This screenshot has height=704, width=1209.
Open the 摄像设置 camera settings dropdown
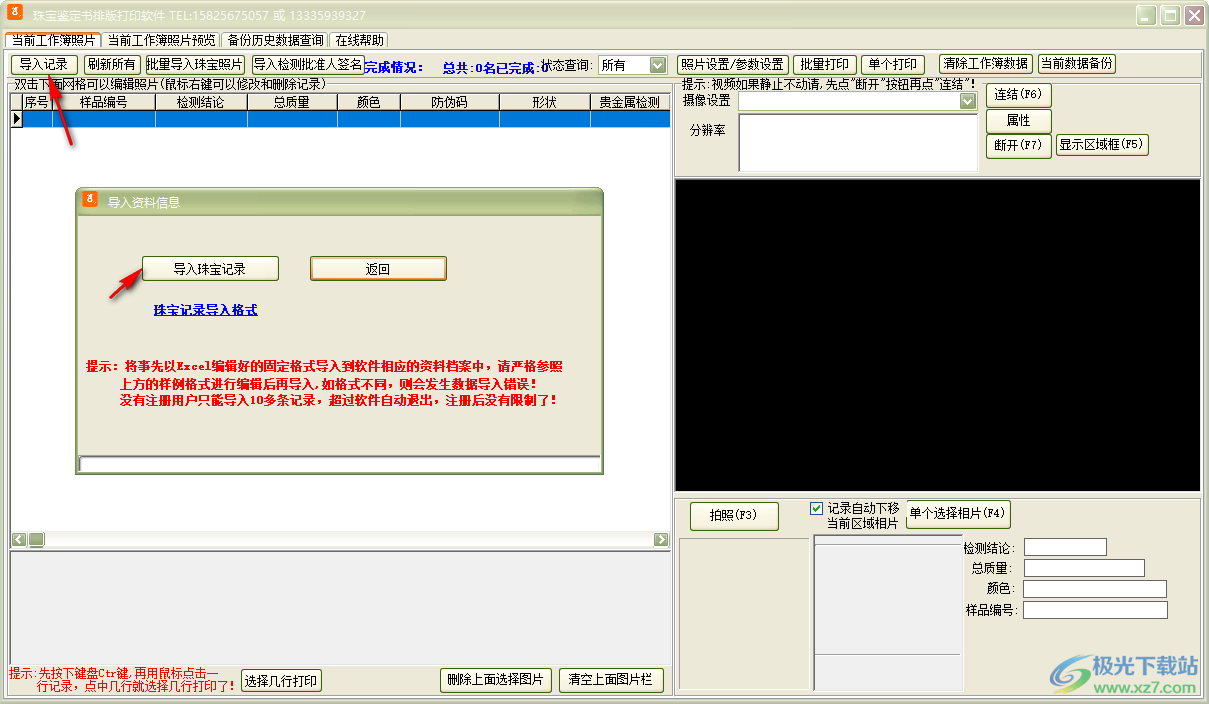coord(968,101)
